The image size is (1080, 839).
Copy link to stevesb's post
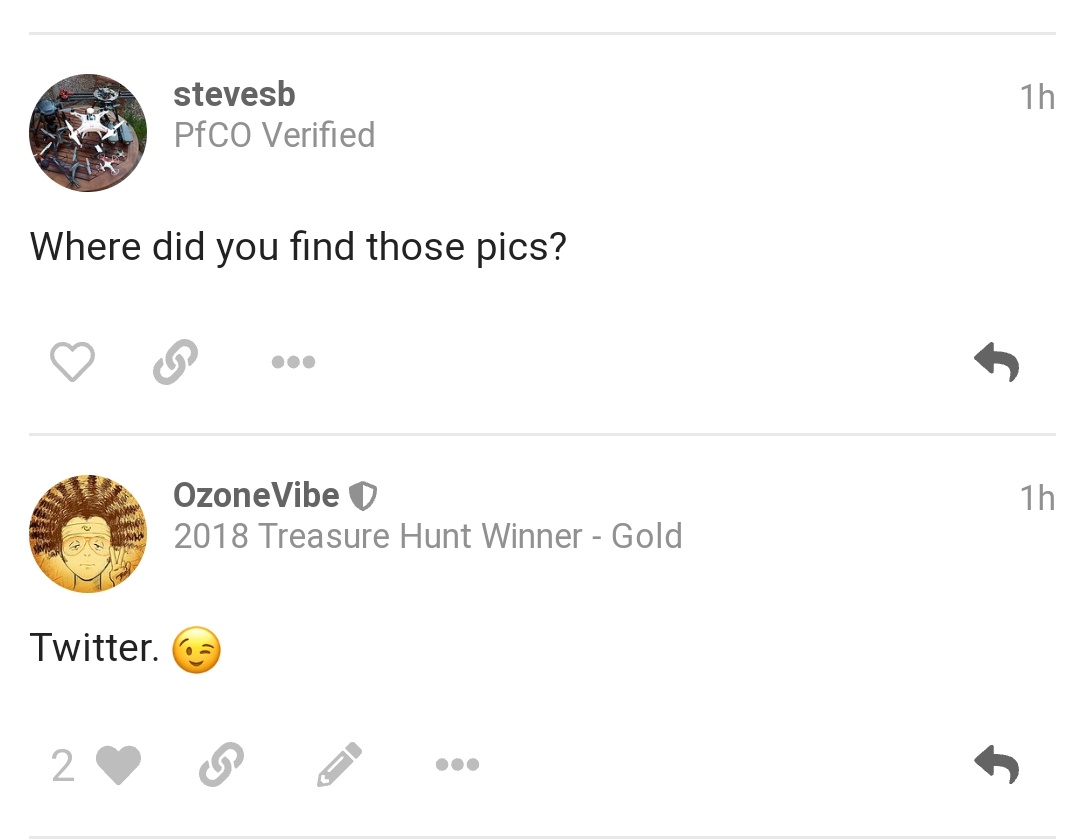[176, 362]
